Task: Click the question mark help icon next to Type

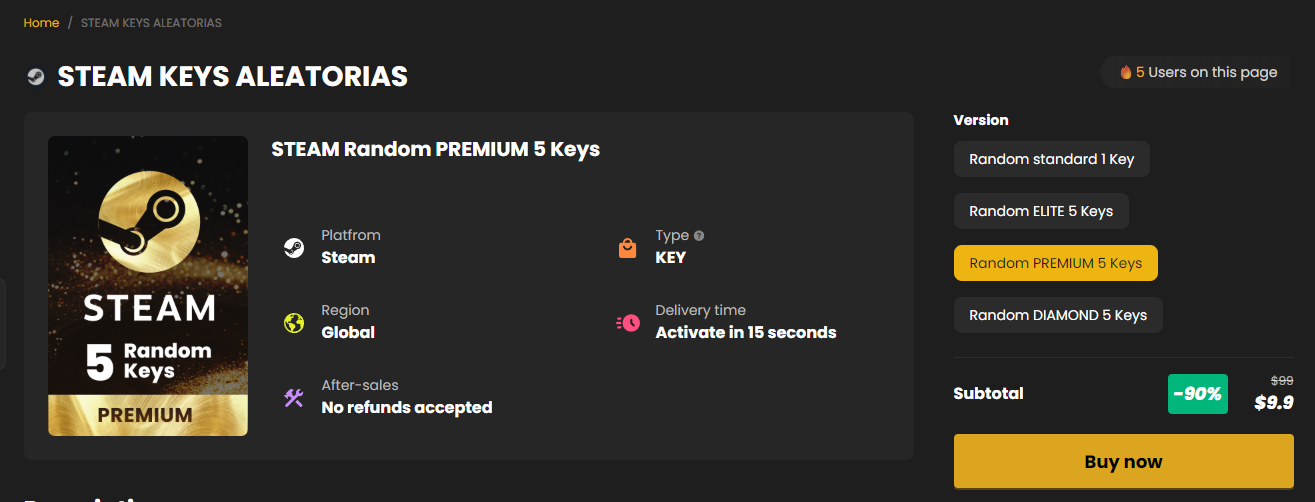Action: point(699,236)
